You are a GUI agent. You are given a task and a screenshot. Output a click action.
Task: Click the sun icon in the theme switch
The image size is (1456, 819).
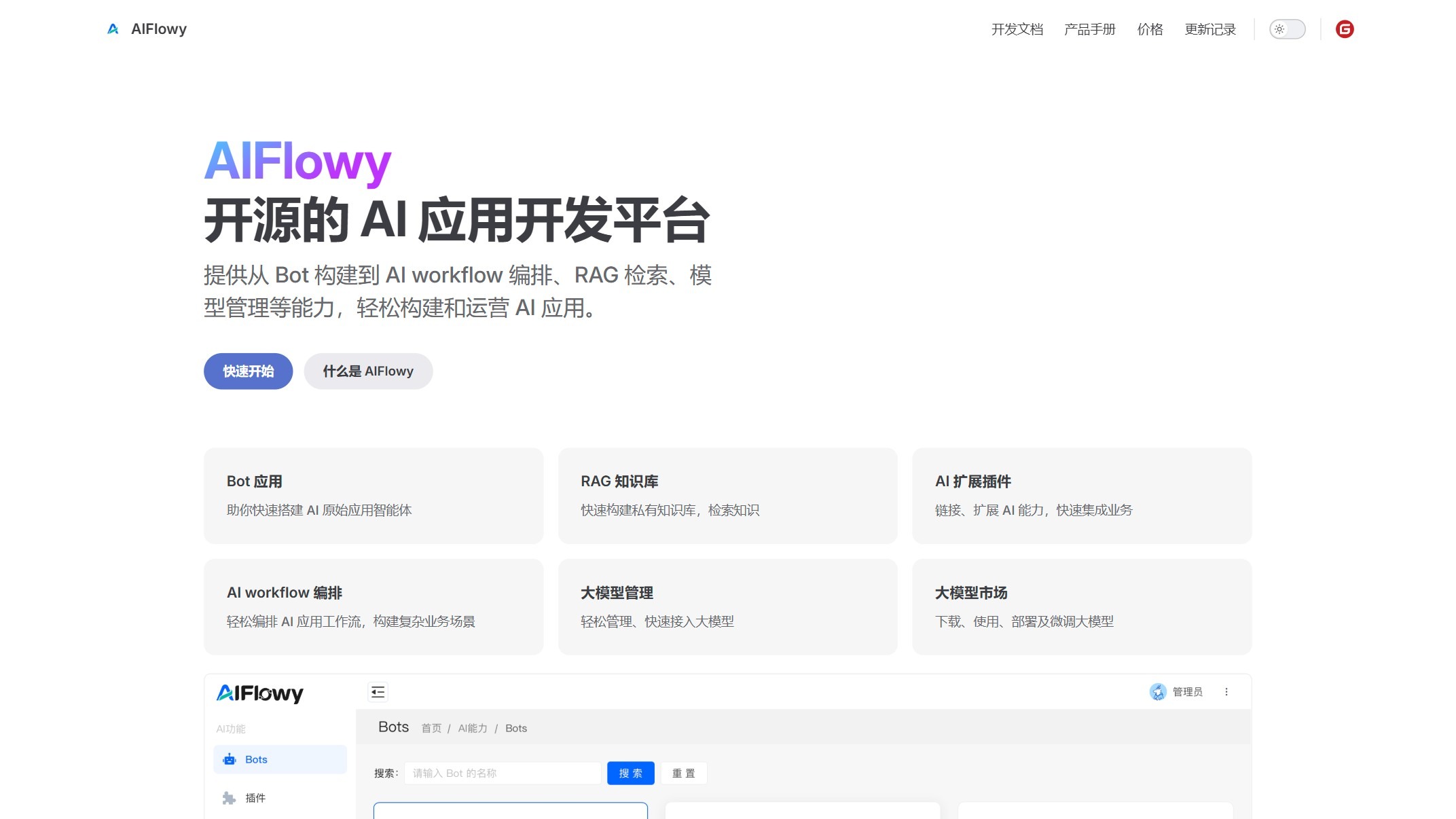tap(1279, 29)
